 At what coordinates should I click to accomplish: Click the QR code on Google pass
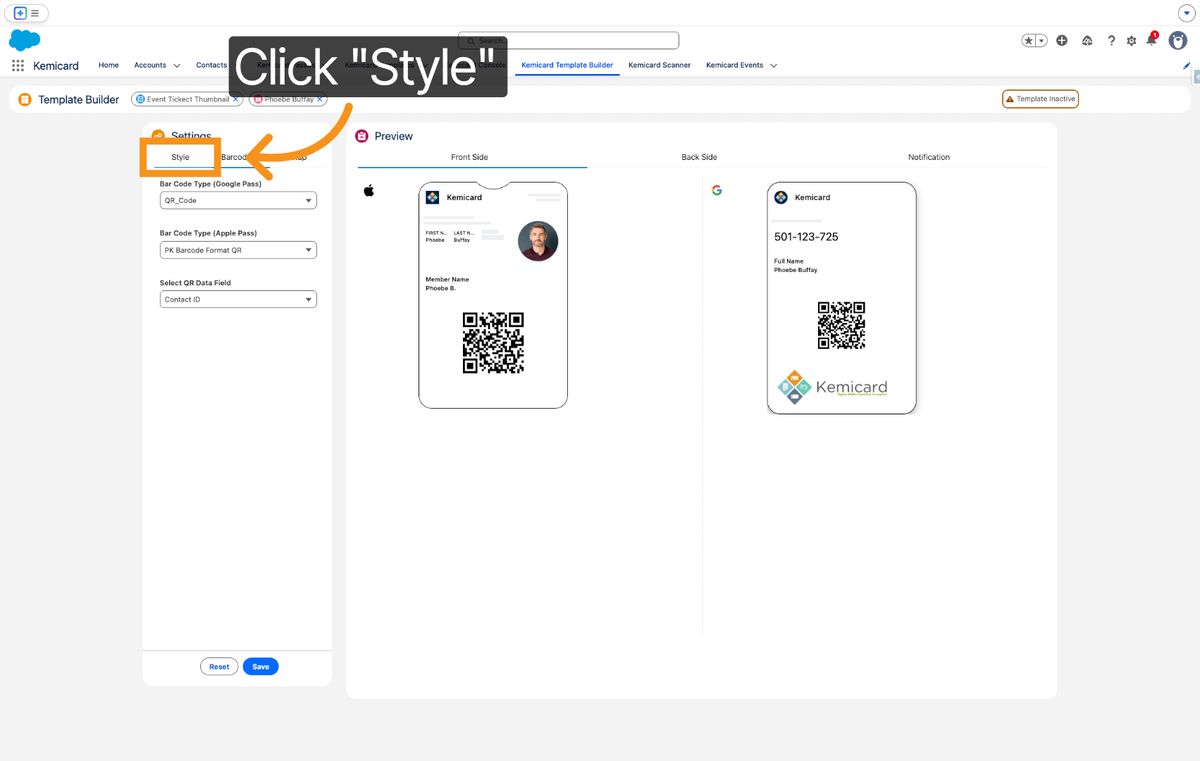click(841, 325)
